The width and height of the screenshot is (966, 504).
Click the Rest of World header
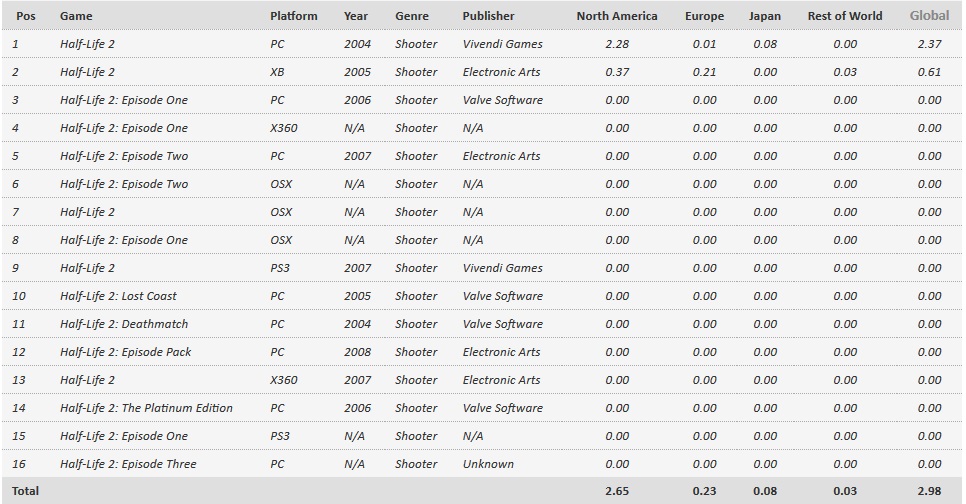(845, 16)
